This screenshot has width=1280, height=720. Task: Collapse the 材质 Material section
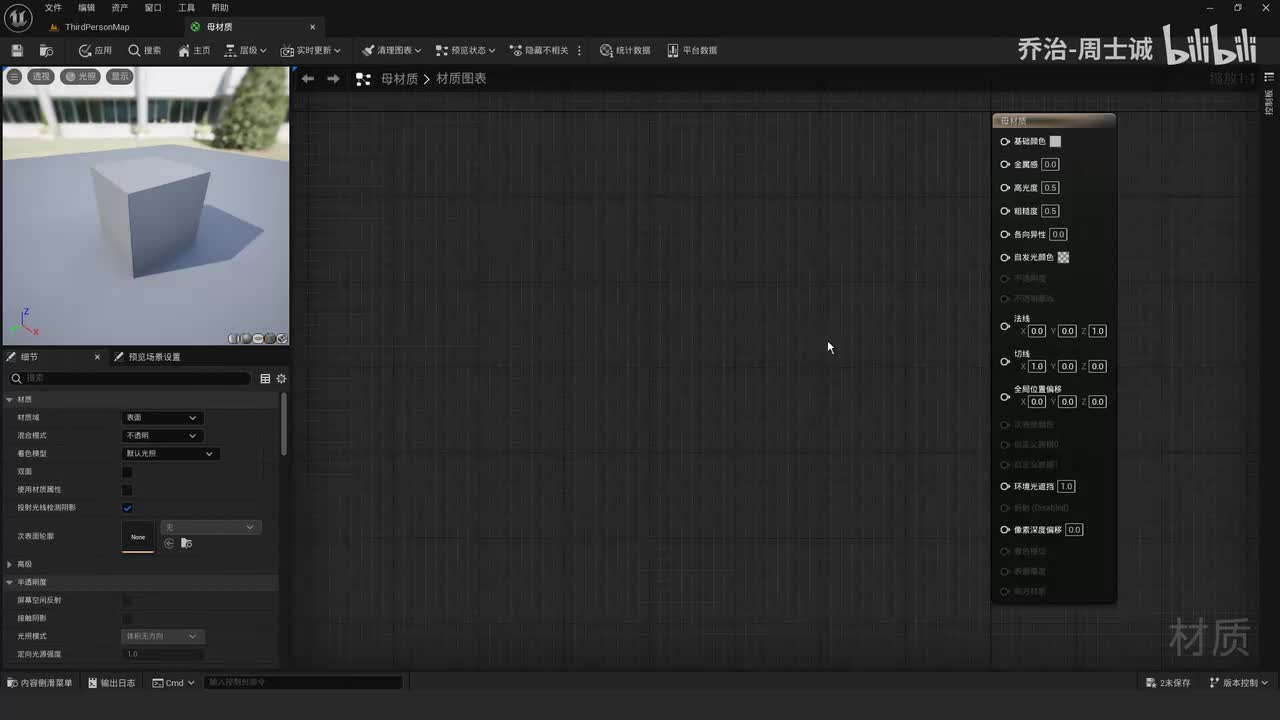coord(10,399)
